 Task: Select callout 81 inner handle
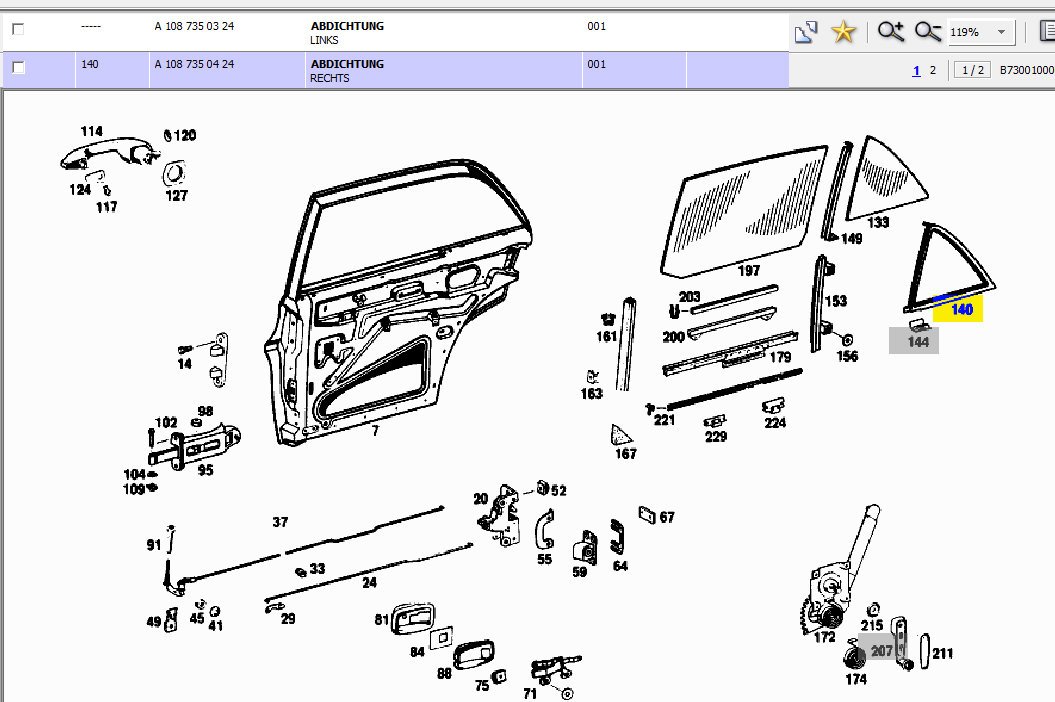click(x=381, y=619)
